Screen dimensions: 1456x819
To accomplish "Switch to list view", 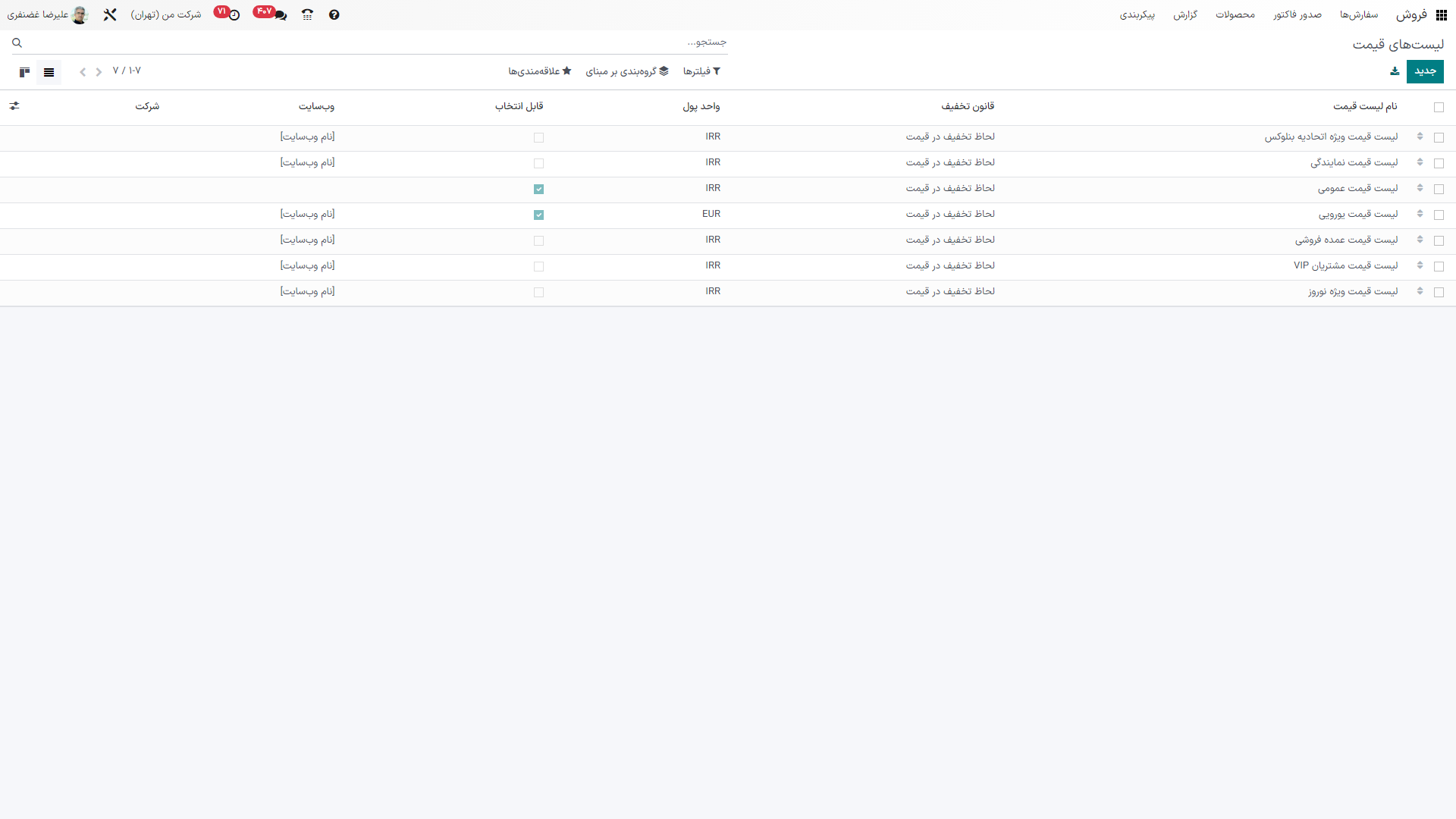I will 49,72.
